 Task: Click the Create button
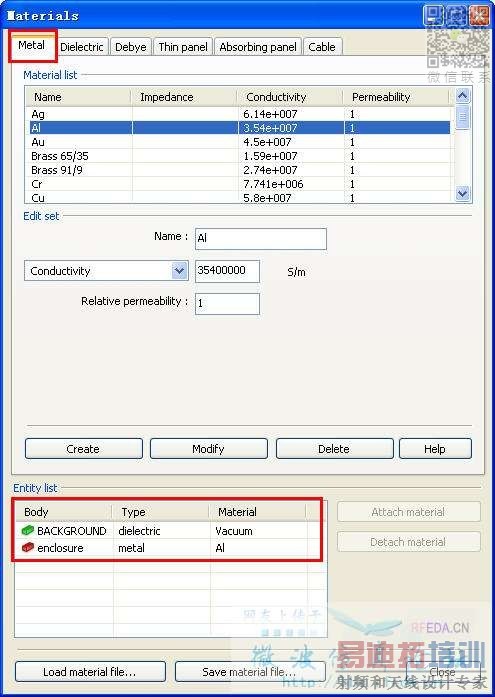click(84, 449)
